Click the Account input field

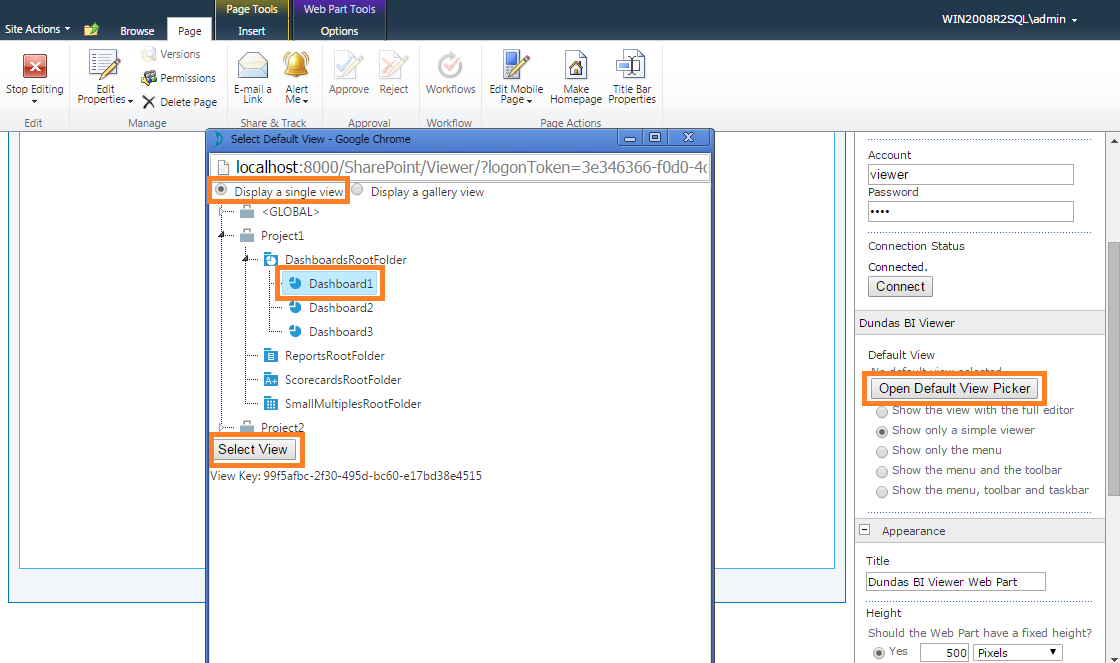pyautogui.click(x=970, y=174)
